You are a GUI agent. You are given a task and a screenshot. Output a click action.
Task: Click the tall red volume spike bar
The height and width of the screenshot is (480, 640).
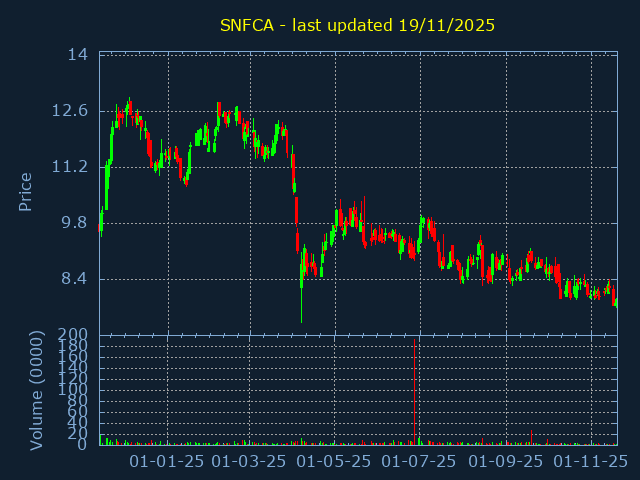414,390
